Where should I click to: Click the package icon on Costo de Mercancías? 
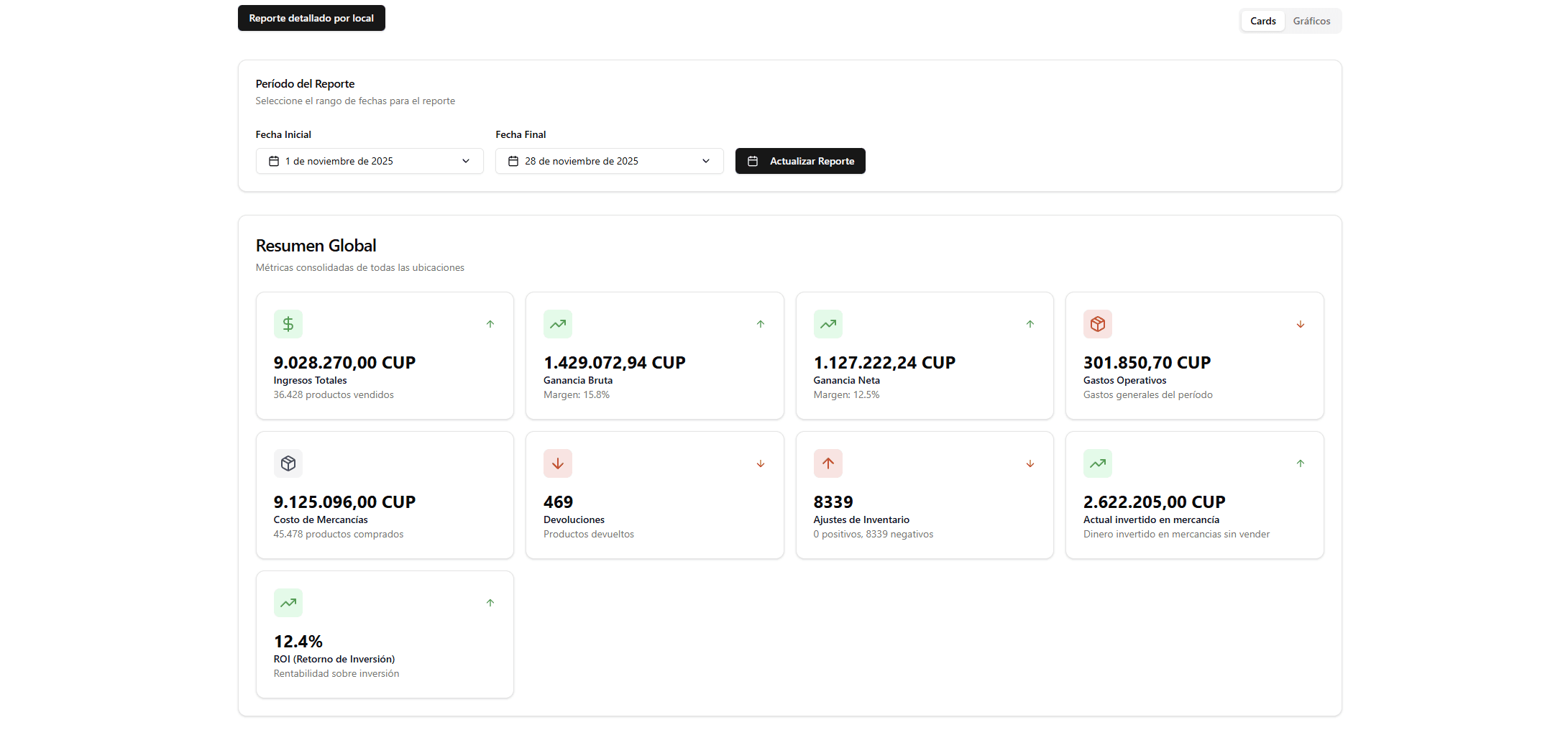pyautogui.click(x=288, y=463)
